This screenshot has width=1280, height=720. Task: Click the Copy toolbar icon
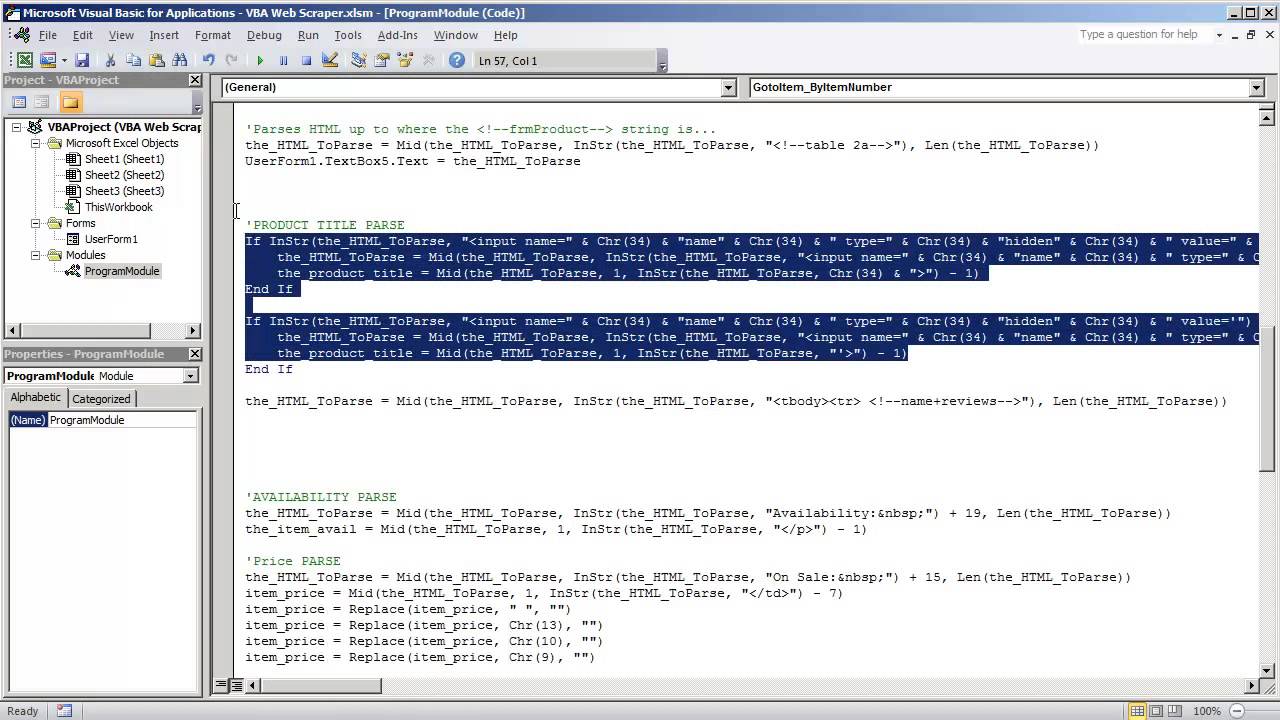(x=133, y=61)
